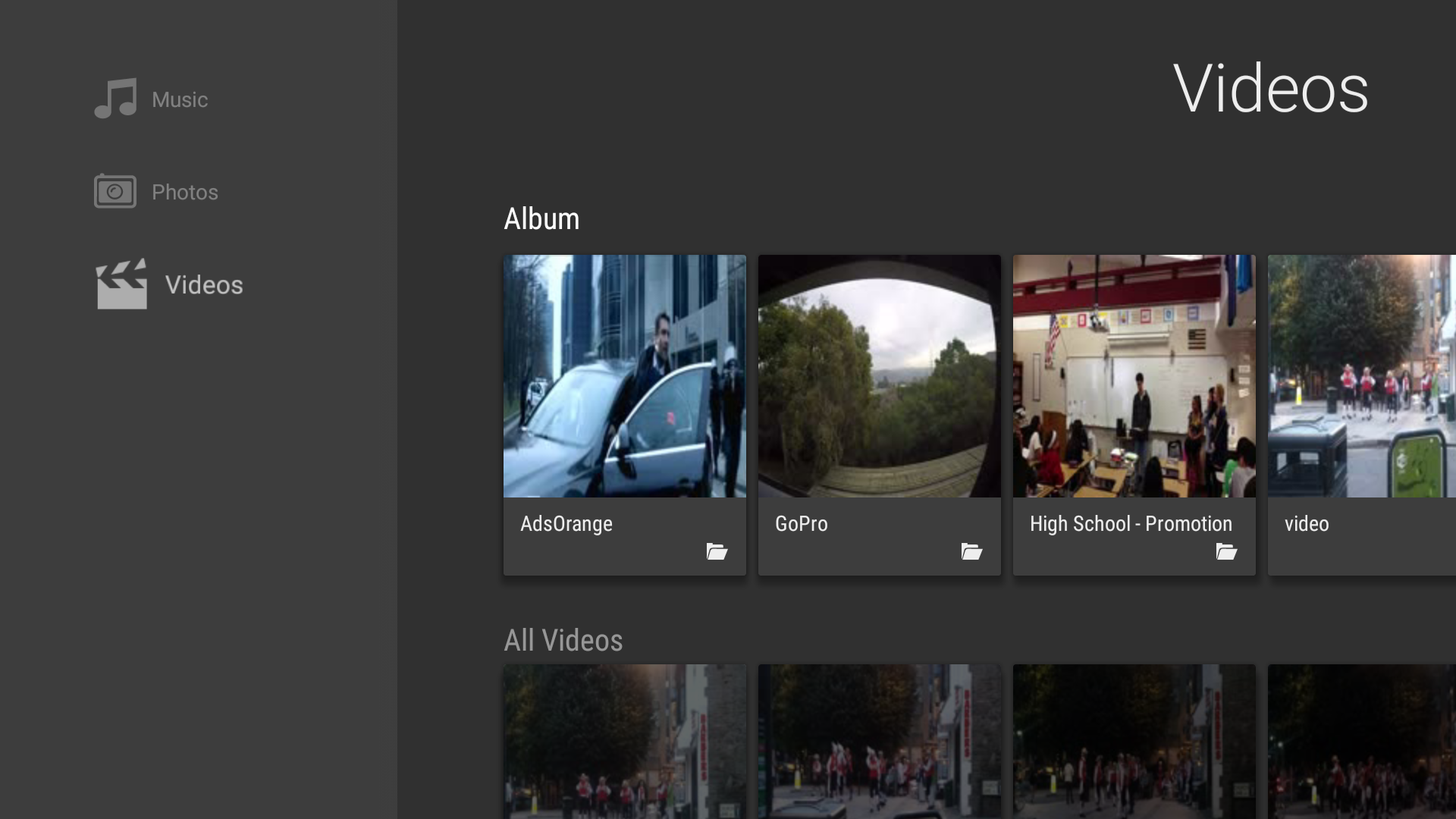Select the Music menu label

tap(180, 99)
